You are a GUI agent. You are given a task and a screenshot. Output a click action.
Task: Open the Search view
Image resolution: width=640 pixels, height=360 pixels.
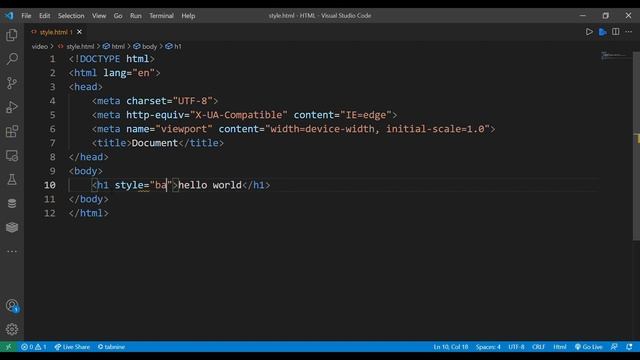coord(12,59)
